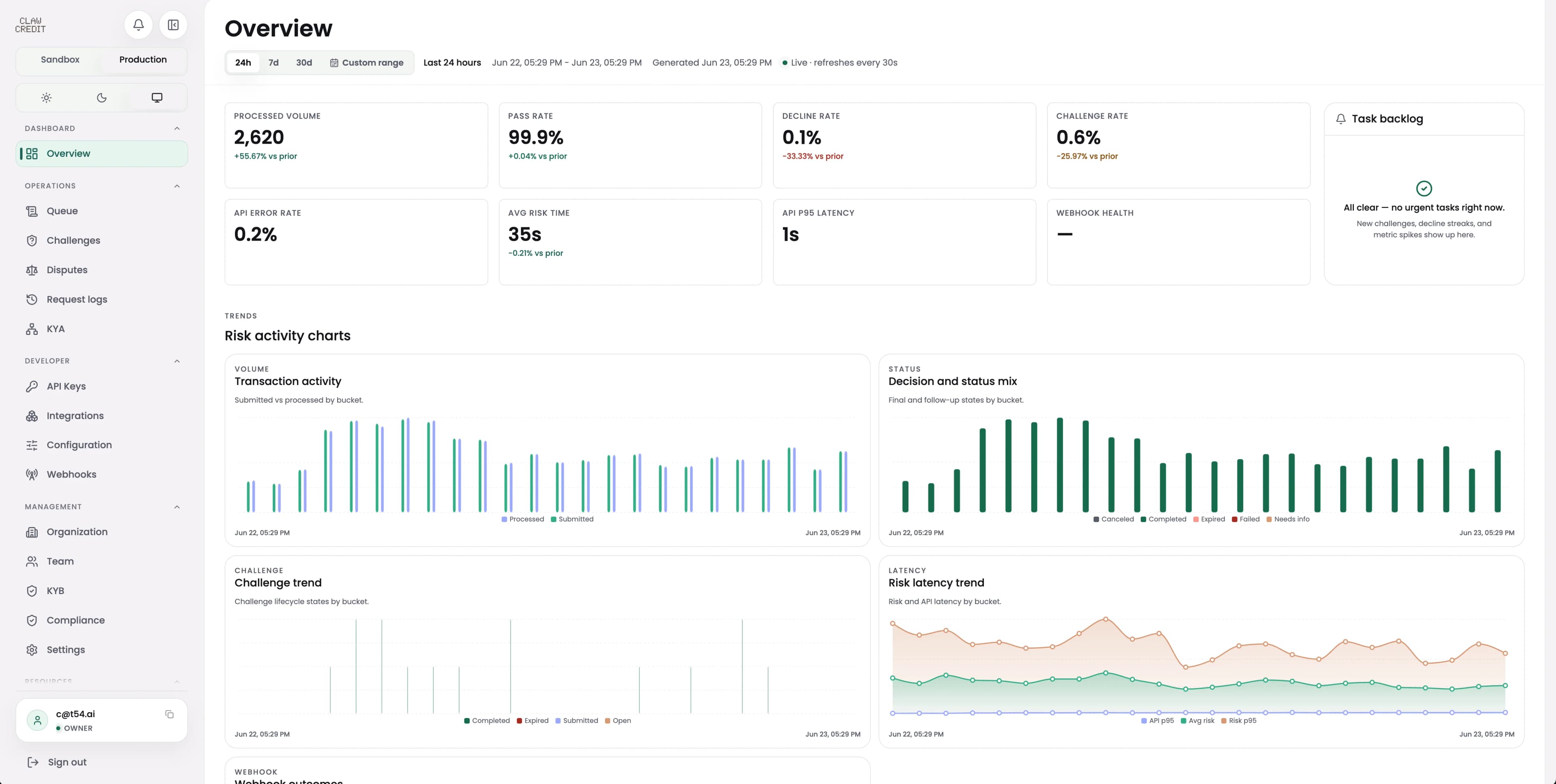Toggle Submitted legend in Transaction activity
This screenshot has width=1556, height=784.
(x=572, y=519)
